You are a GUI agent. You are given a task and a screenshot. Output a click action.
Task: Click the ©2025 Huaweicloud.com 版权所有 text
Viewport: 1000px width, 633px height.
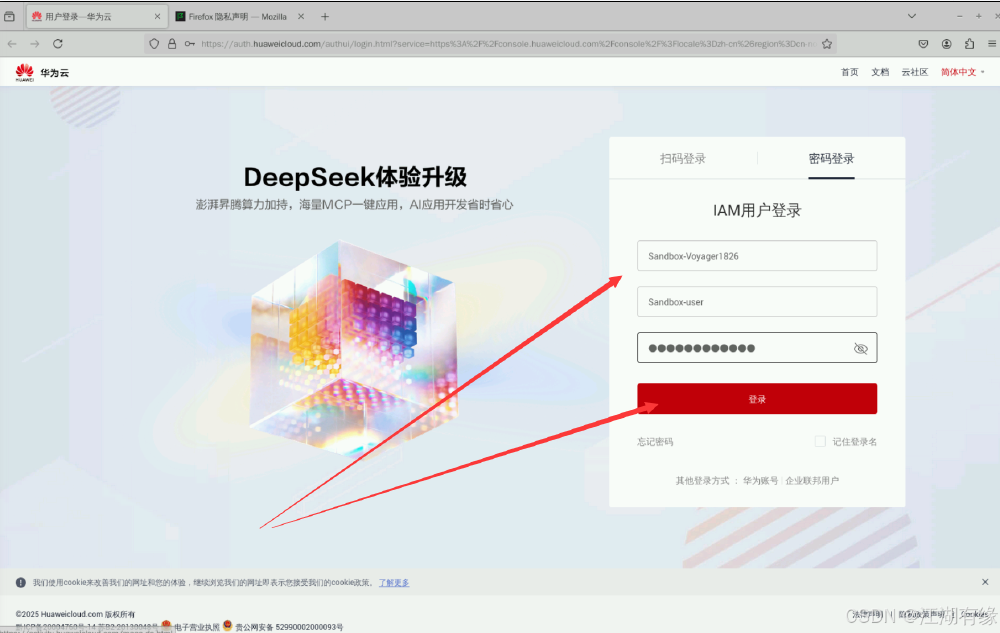(x=75, y=614)
